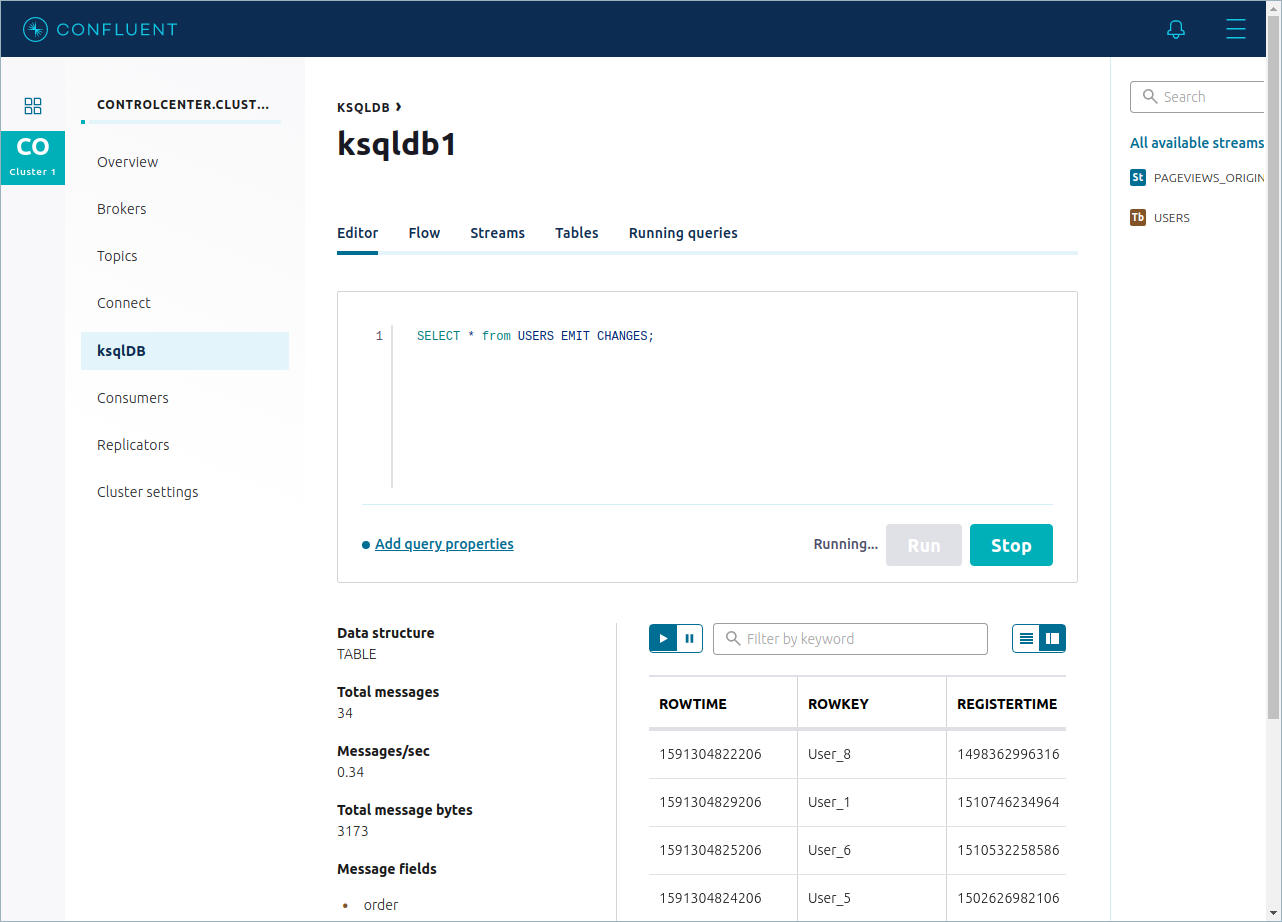Click the KSQLDB breadcrumb

pyautogui.click(x=364, y=107)
